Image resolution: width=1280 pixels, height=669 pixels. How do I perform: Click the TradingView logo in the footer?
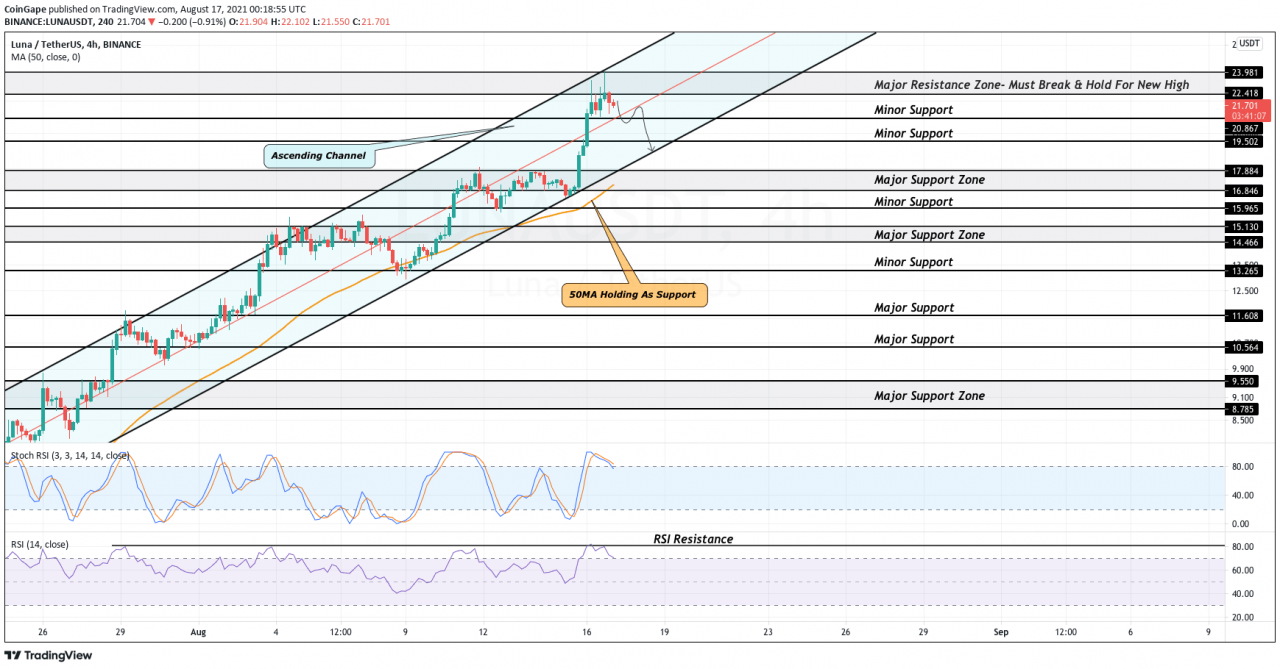(x=50, y=655)
